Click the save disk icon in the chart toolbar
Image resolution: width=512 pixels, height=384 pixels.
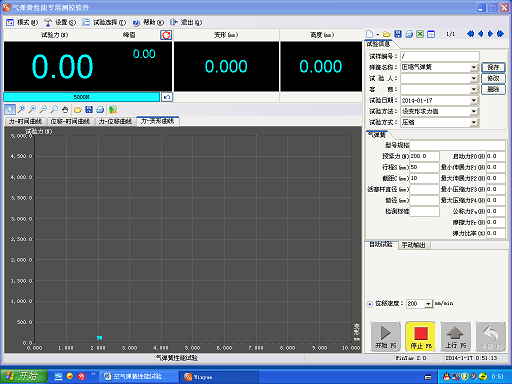pos(89,109)
